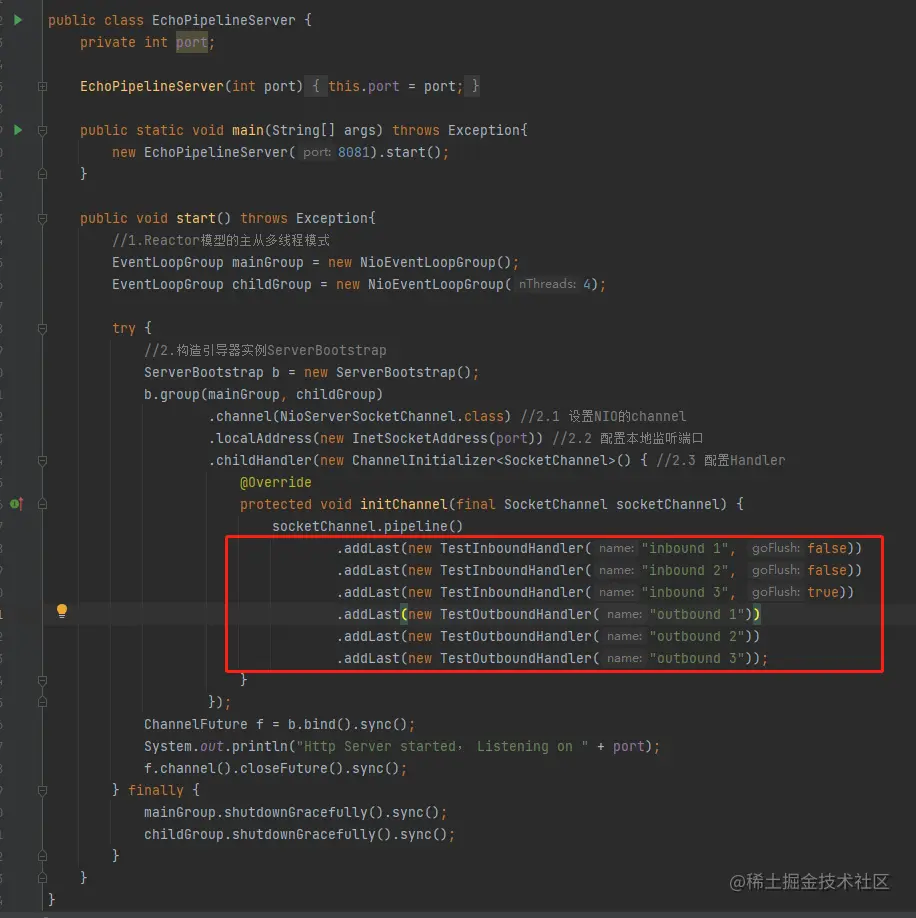Click 'InetSocketAddress' in localAddress call
Image resolution: width=916 pixels, height=918 pixels.
[420, 439]
